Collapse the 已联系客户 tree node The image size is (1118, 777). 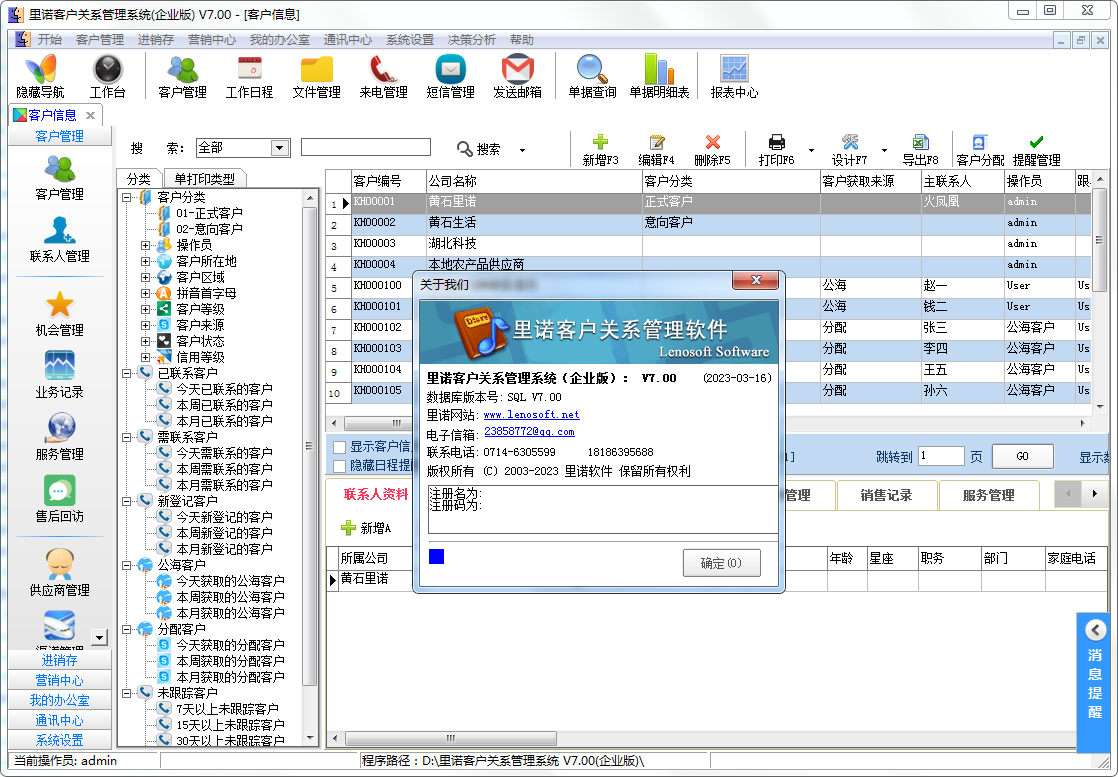pyautogui.click(x=127, y=373)
